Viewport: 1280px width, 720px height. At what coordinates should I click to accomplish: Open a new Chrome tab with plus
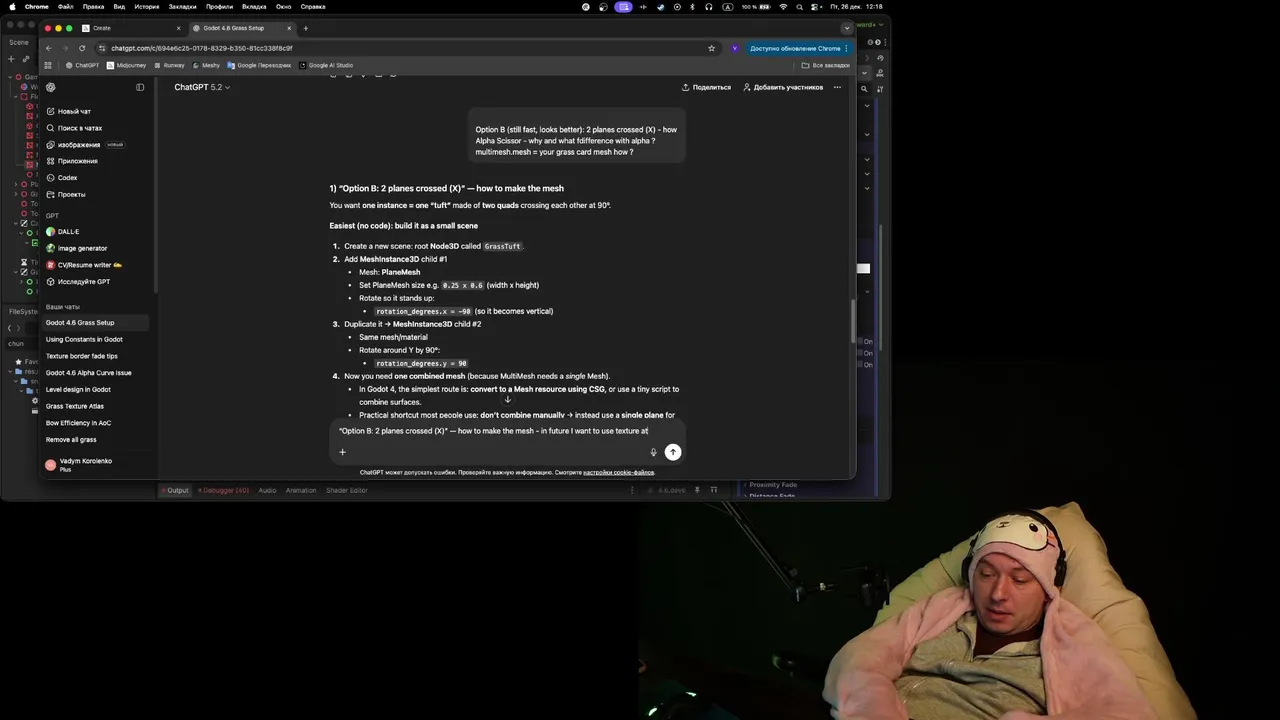point(305,28)
